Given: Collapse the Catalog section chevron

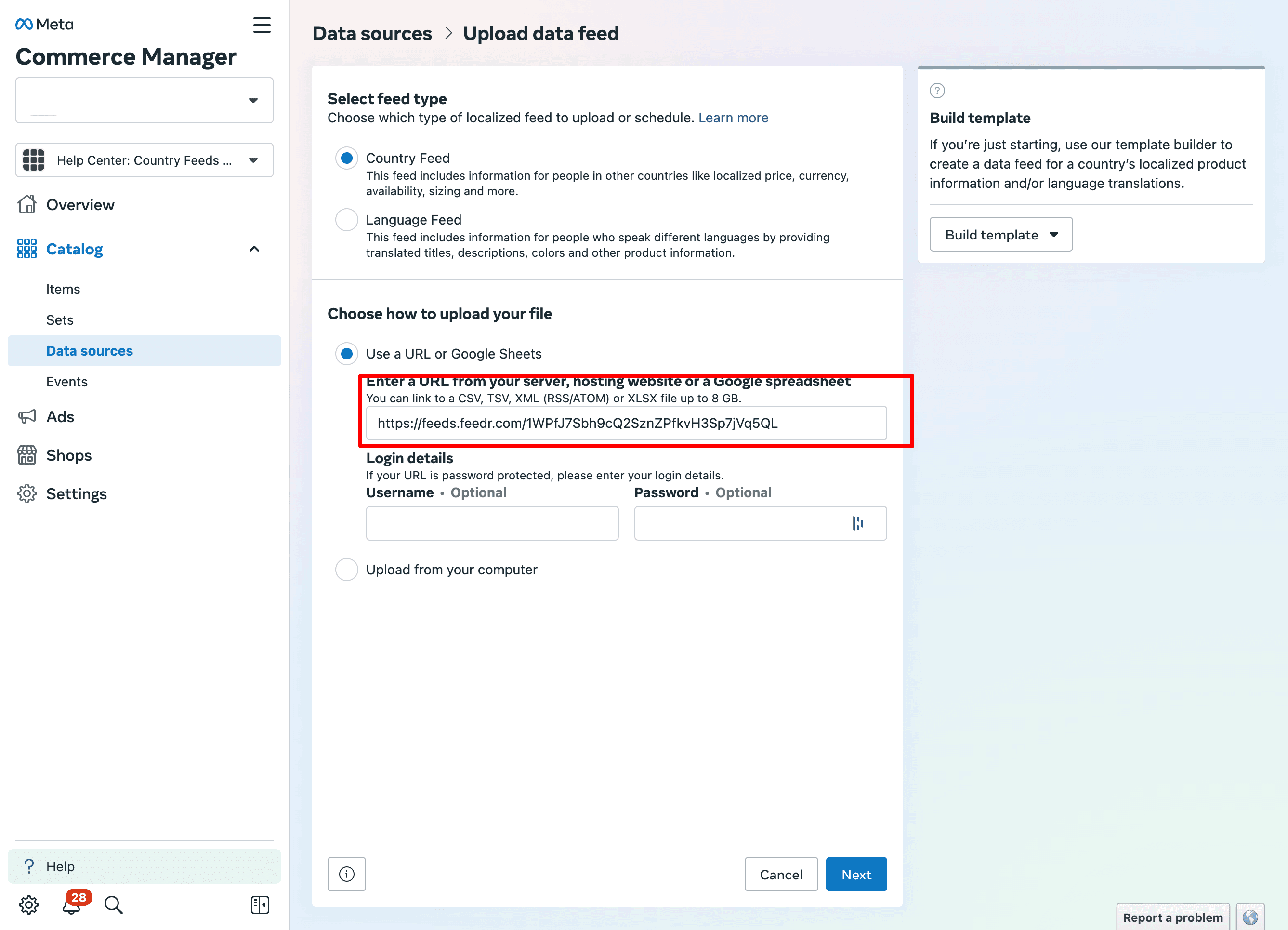Looking at the screenshot, I should tap(254, 249).
